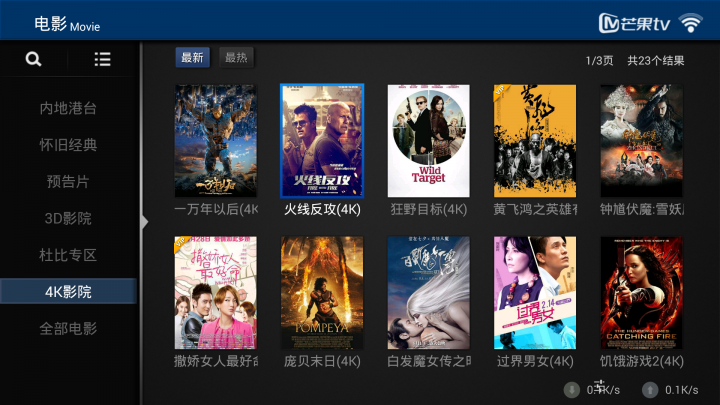Tap the Wi-Fi signal icon

pos(691,23)
